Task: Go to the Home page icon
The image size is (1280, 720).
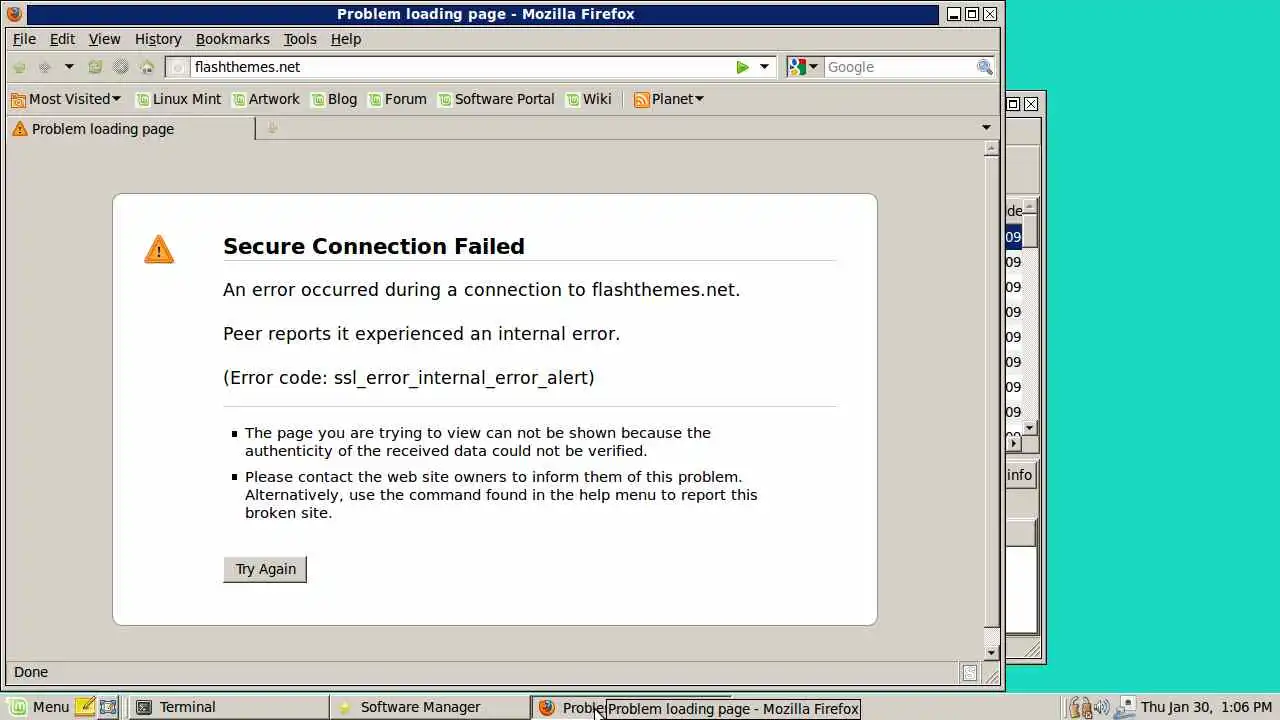Action: pos(147,67)
